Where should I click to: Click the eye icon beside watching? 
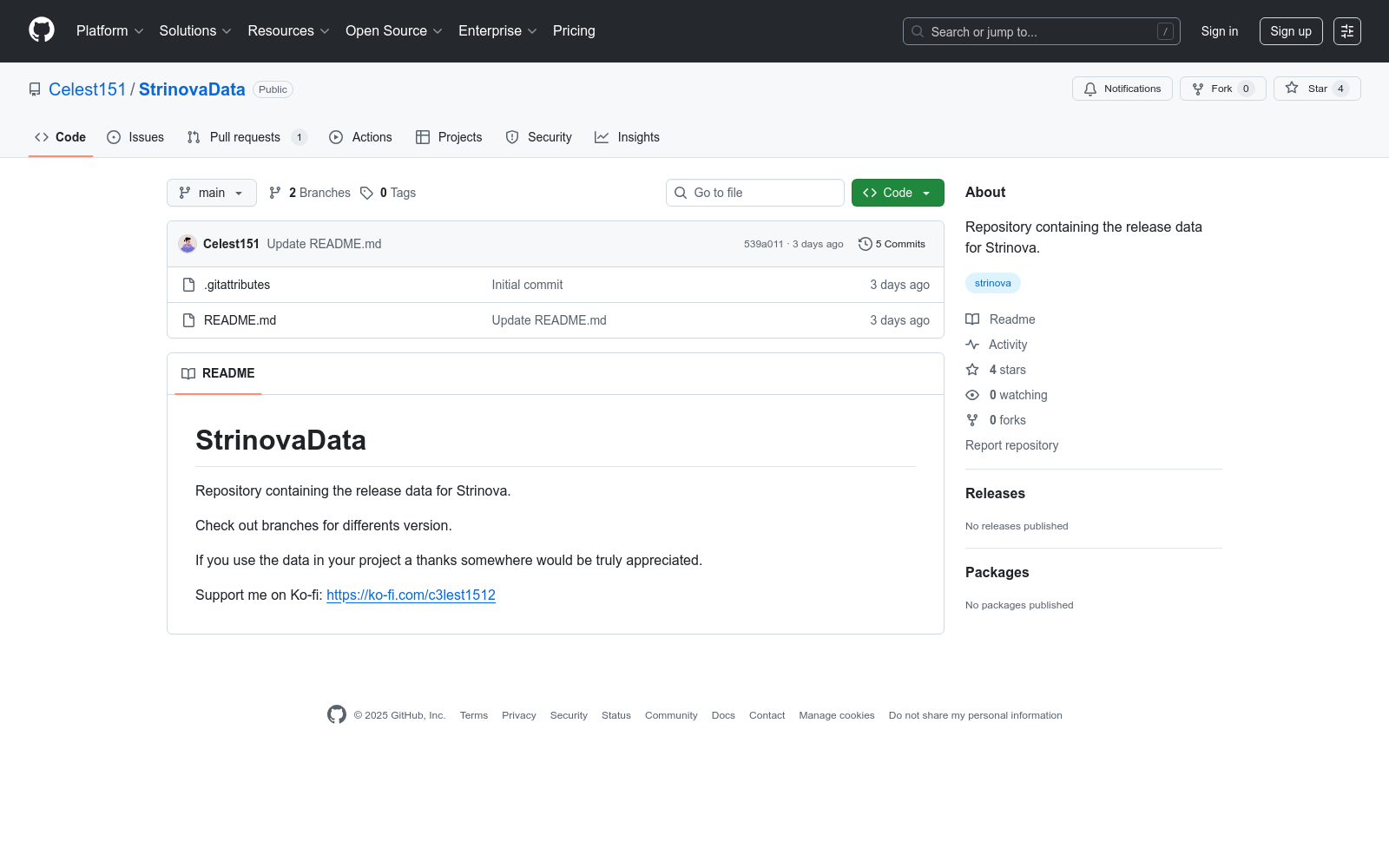[972, 395]
